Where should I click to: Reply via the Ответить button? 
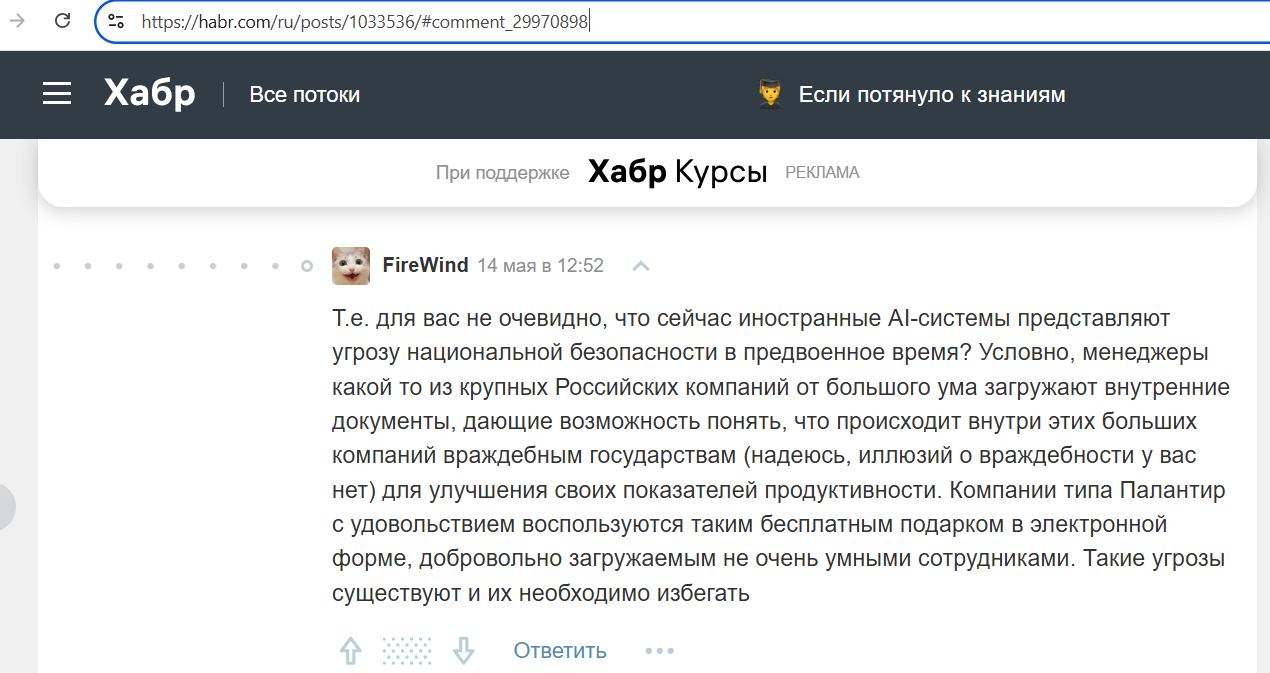560,650
